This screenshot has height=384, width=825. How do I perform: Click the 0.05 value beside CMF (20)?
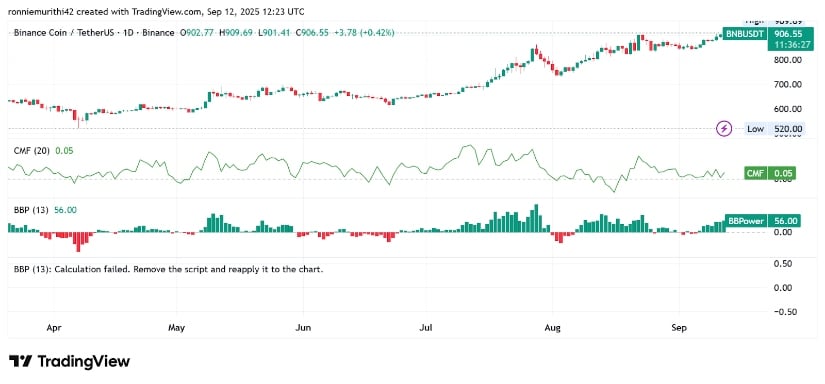64,151
